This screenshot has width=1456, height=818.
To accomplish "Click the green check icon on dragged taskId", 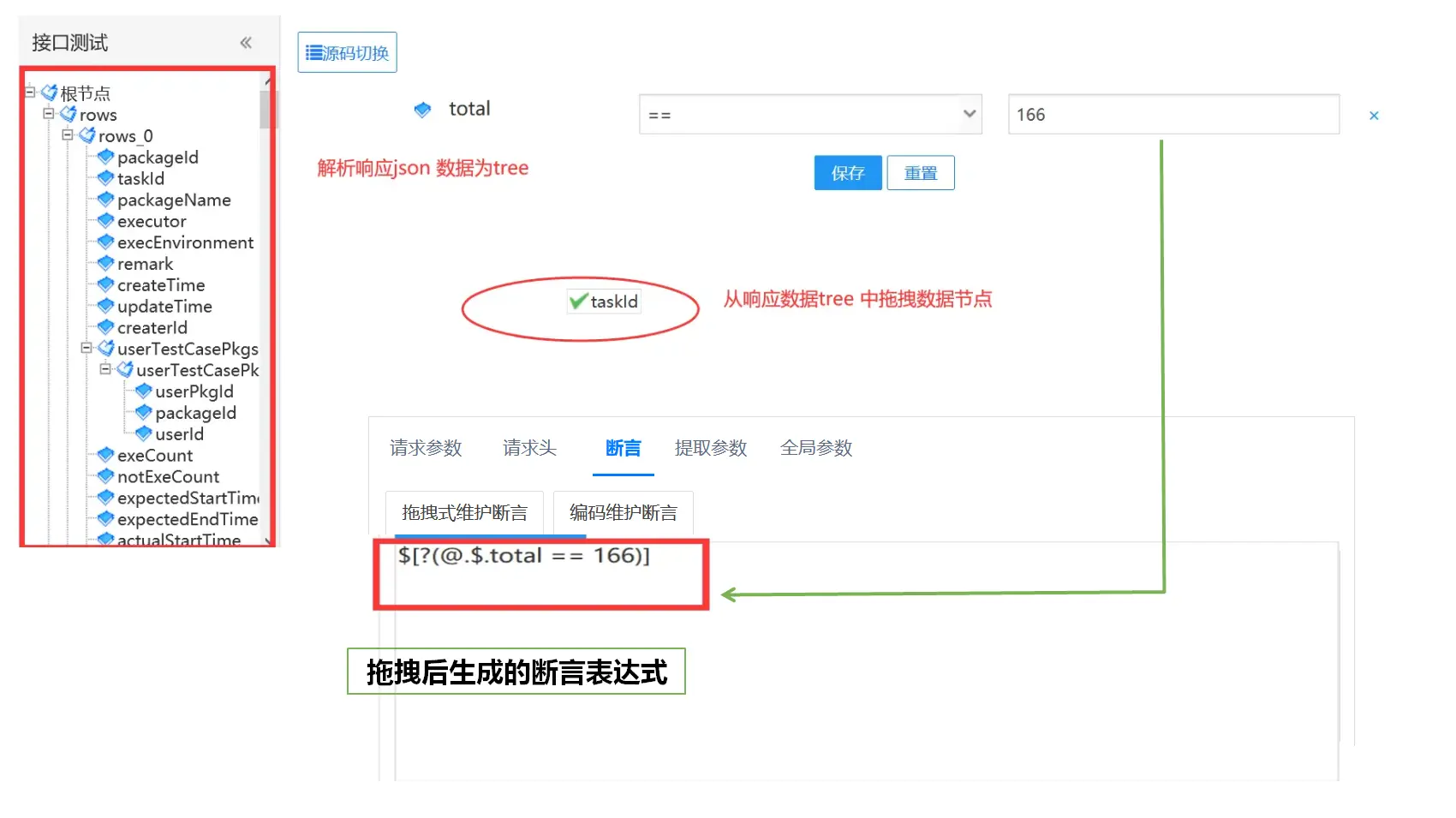I will click(579, 301).
